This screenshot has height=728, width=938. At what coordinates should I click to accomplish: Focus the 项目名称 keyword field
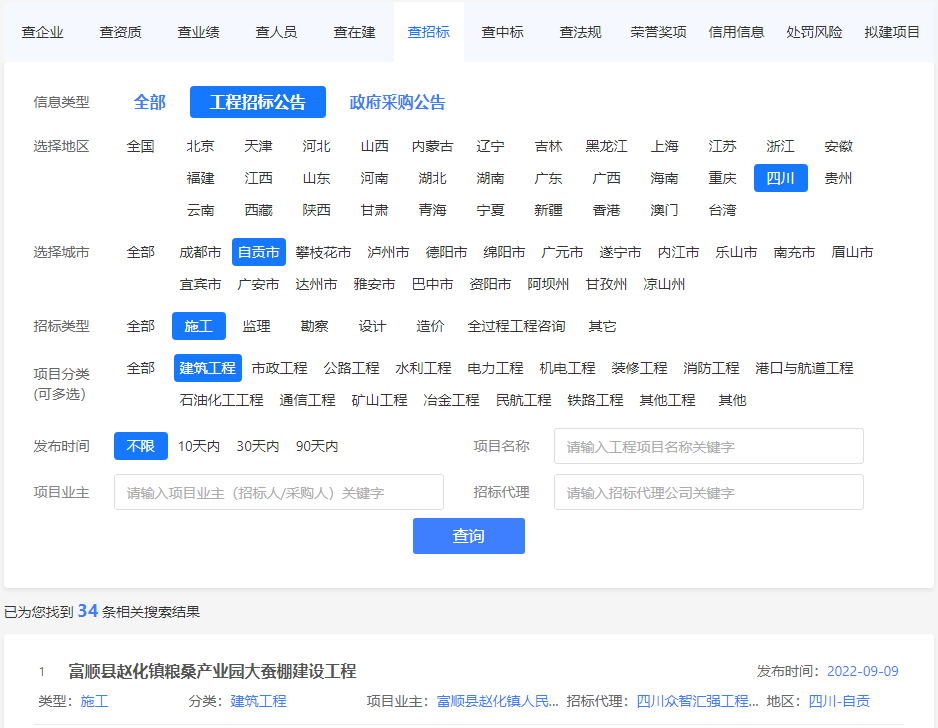[709, 446]
